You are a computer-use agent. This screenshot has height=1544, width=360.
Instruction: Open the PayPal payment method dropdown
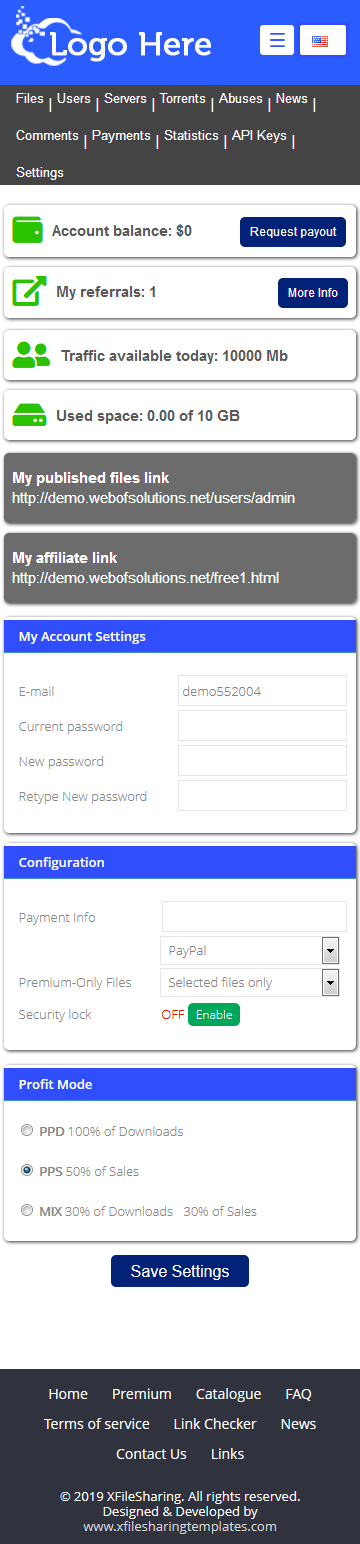pyautogui.click(x=250, y=950)
